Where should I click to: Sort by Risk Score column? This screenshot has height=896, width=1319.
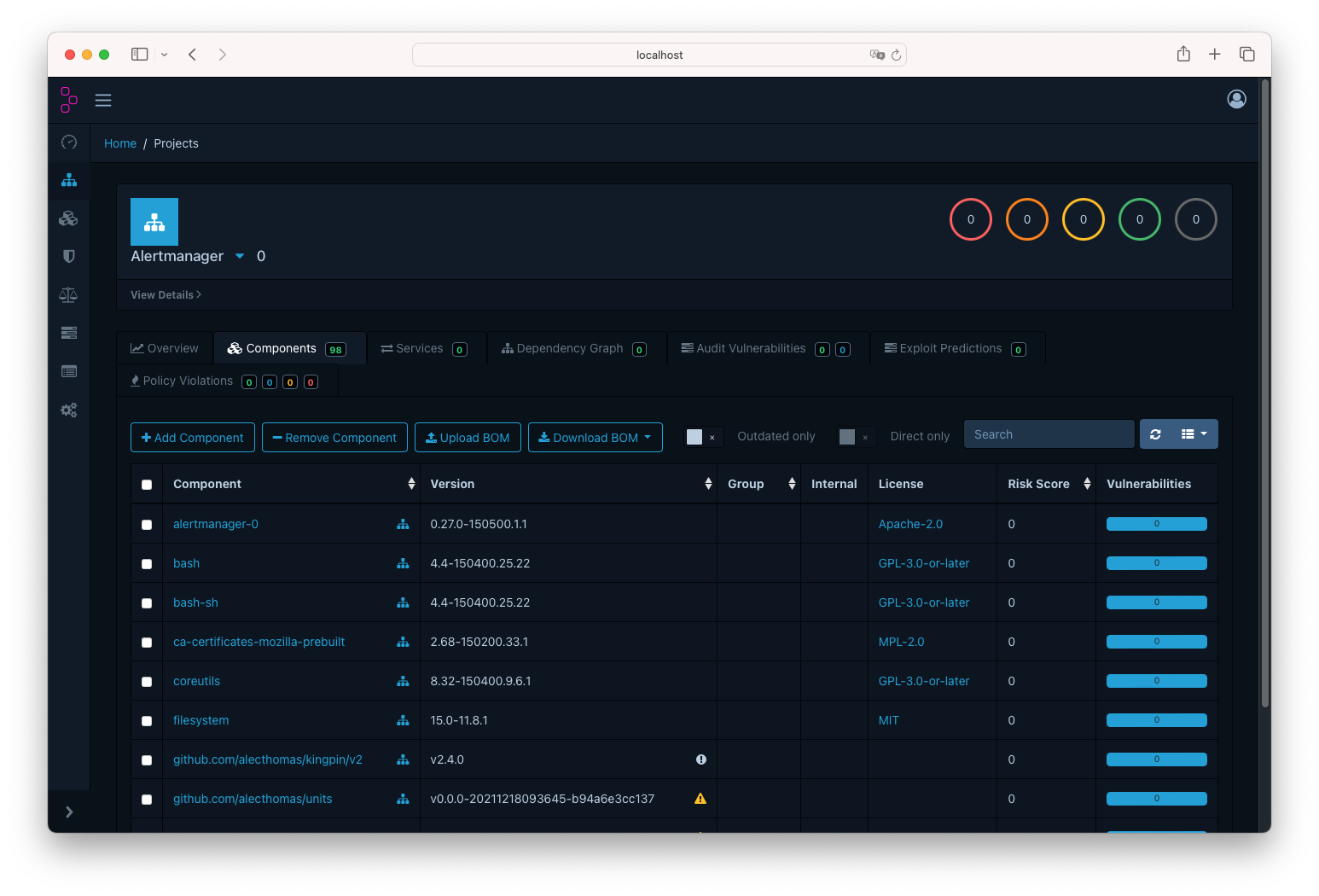(1047, 484)
